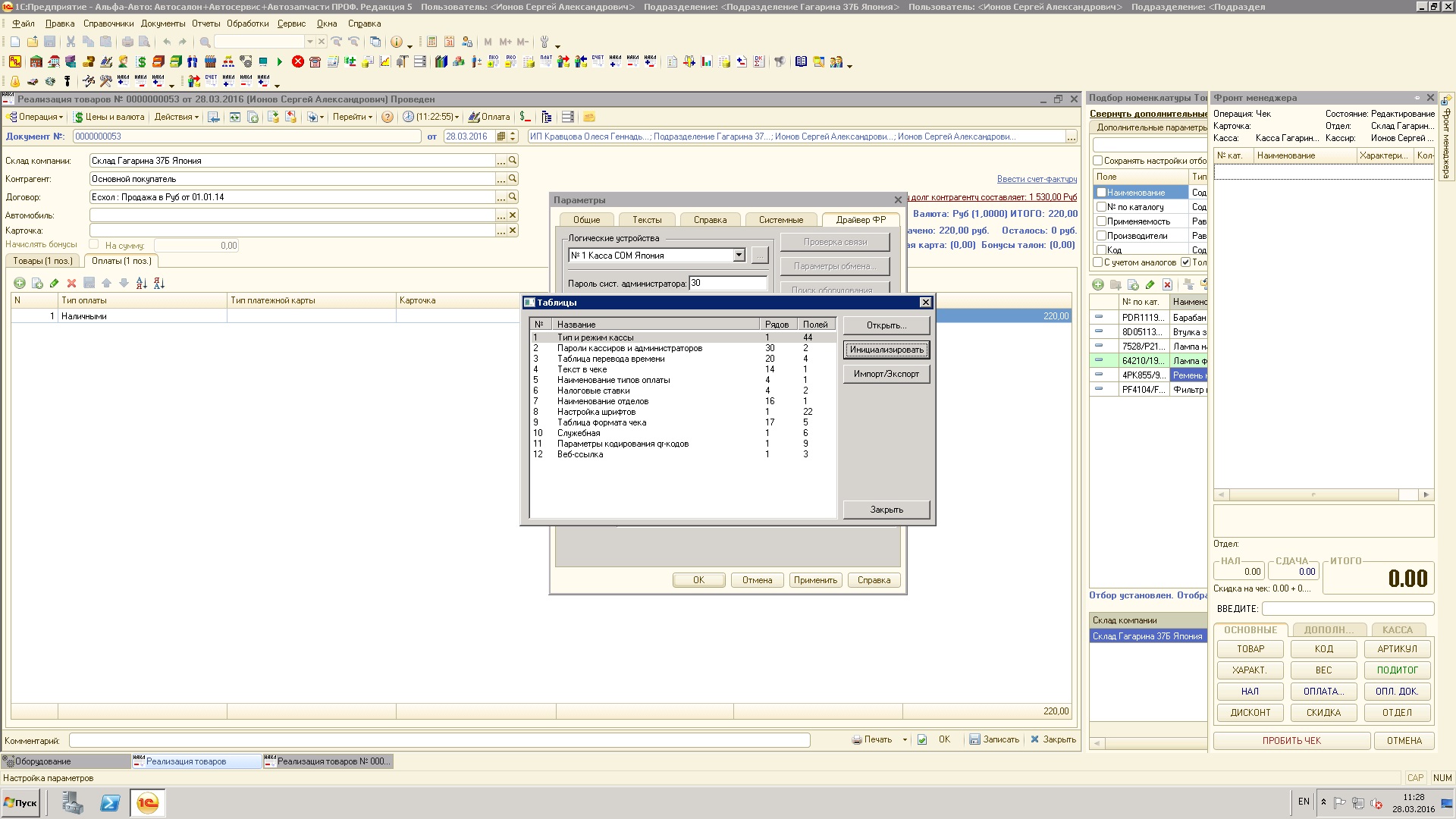
Task: Click the help question mark in document toolbar
Action: pyautogui.click(x=388, y=118)
